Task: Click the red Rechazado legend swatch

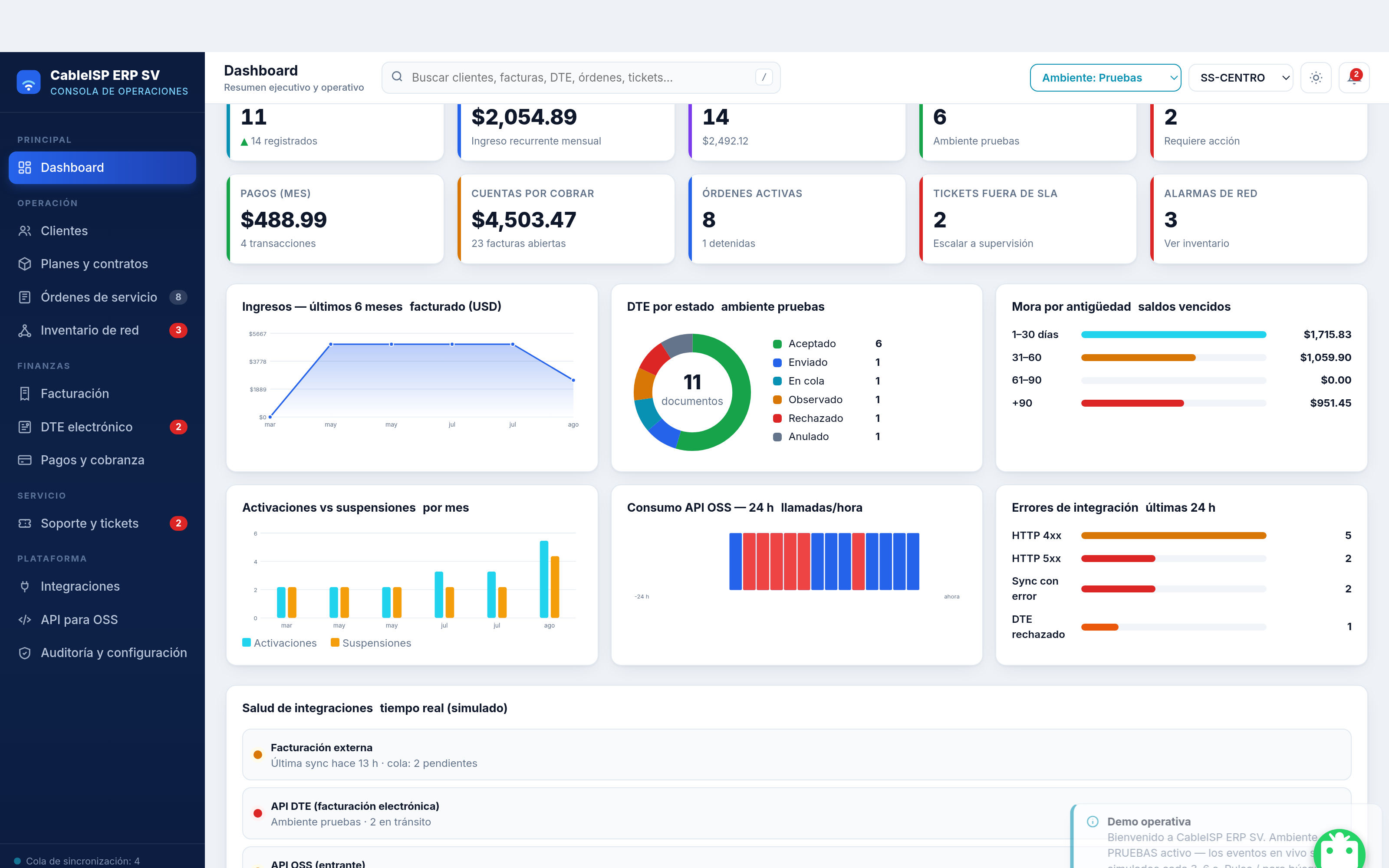Action: pos(777,418)
